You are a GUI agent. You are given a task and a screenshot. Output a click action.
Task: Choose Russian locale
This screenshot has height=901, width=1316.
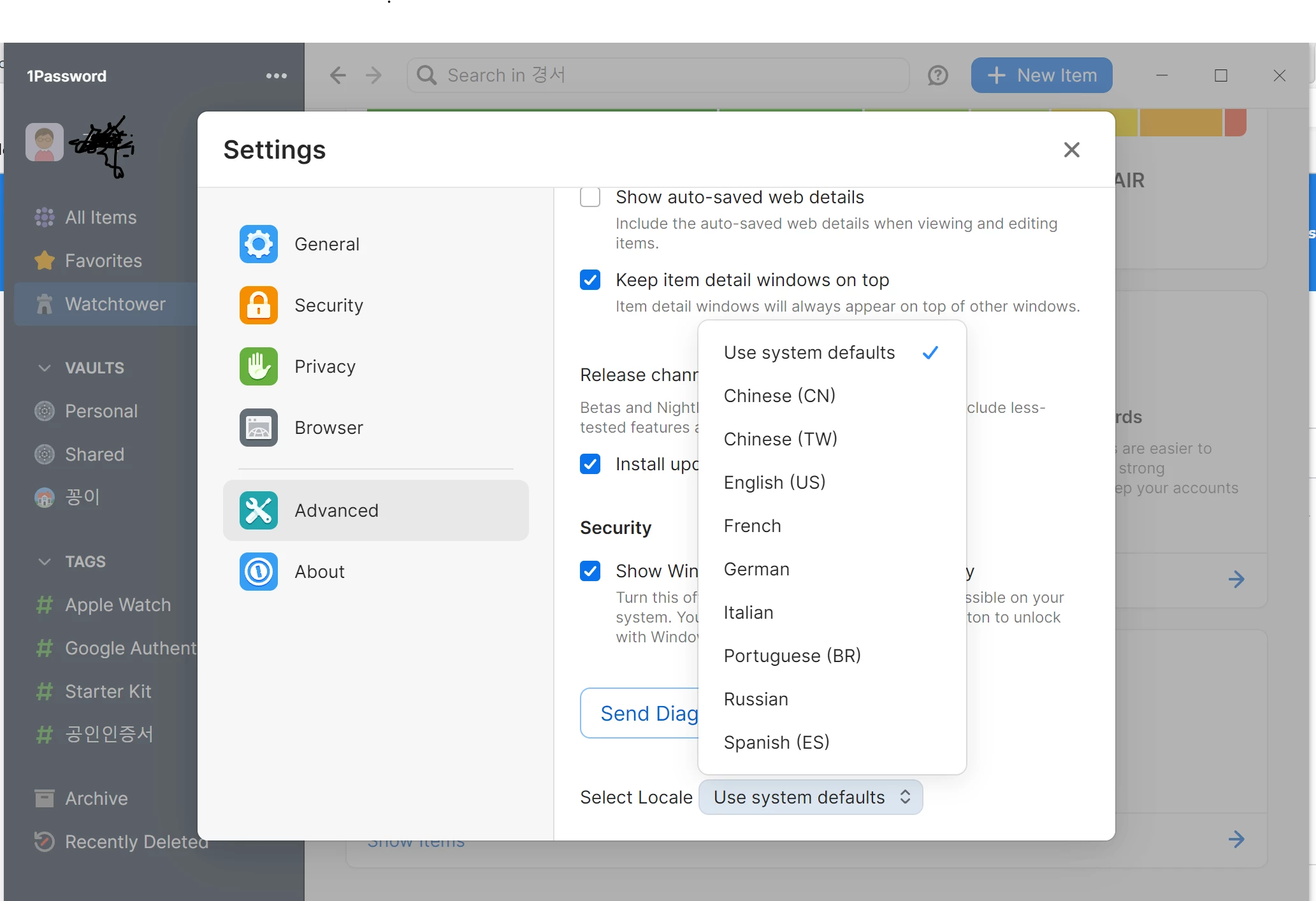[832, 699]
